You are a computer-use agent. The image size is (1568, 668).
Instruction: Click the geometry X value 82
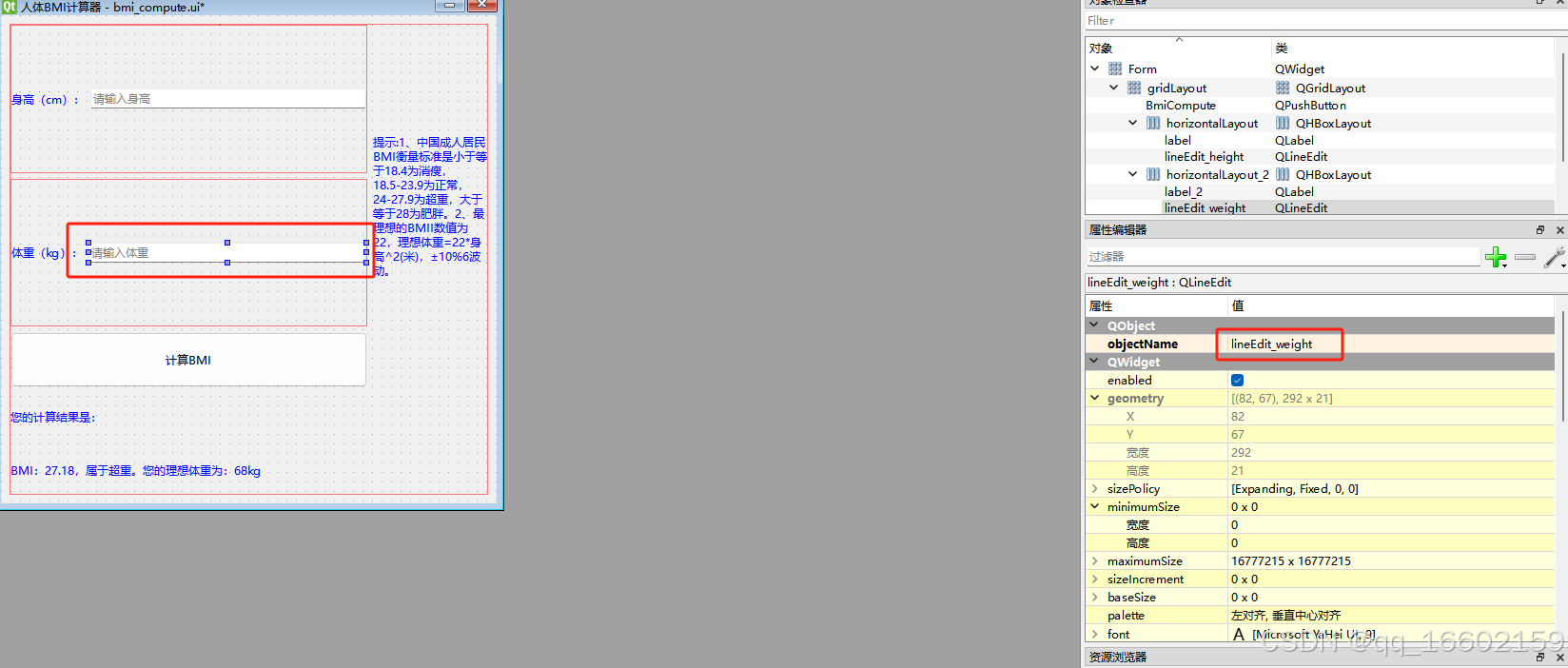click(1238, 417)
